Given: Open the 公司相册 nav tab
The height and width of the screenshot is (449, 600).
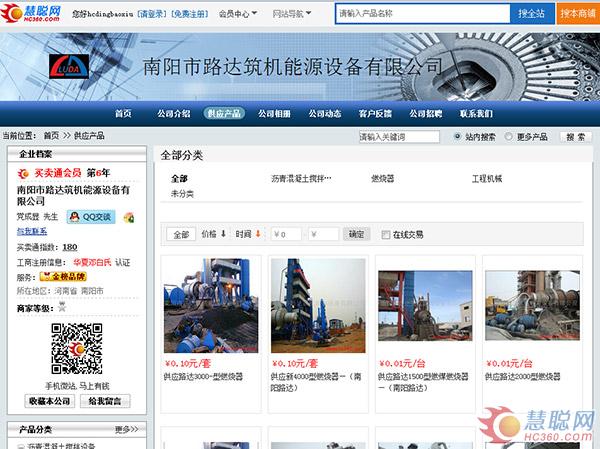Looking at the screenshot, I should pos(274,114).
